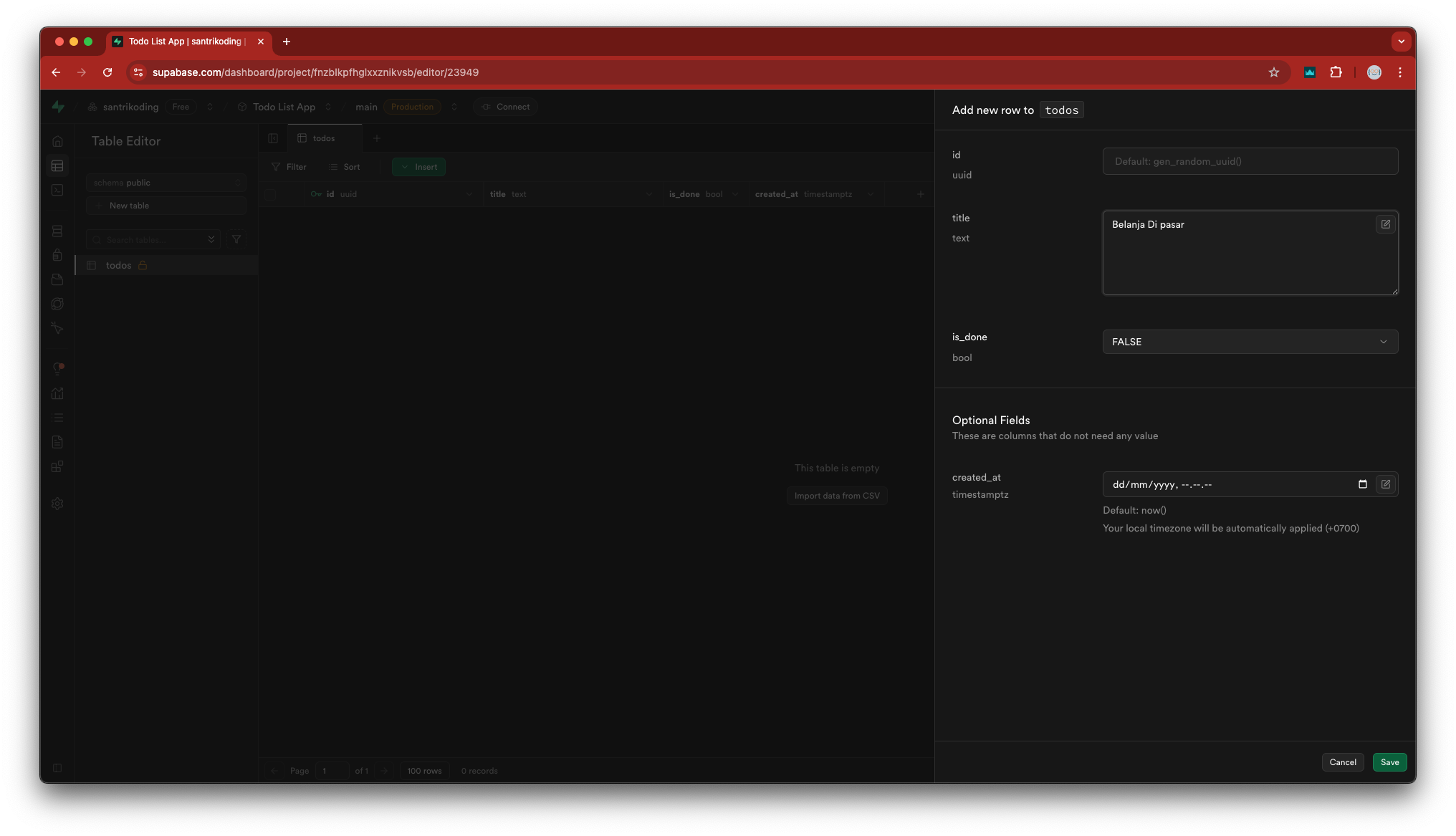Open a new browser tab

click(287, 42)
